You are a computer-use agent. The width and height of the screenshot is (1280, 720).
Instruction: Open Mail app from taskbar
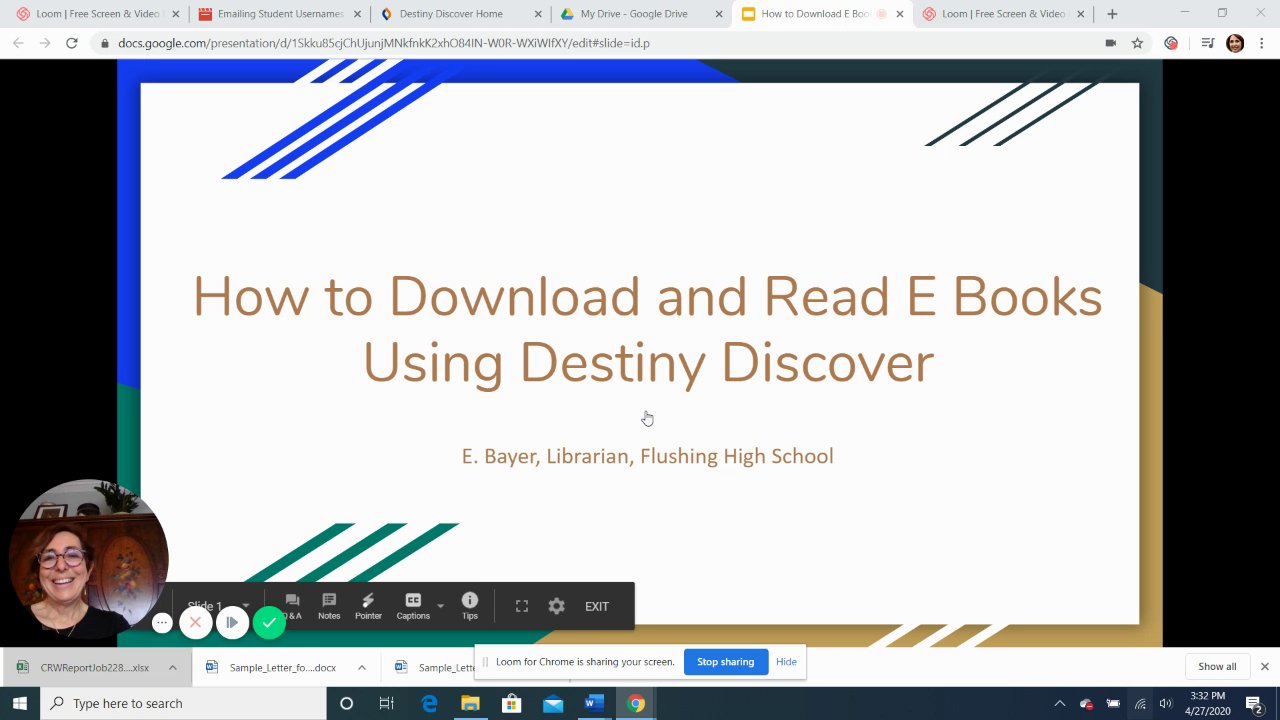pyautogui.click(x=553, y=703)
